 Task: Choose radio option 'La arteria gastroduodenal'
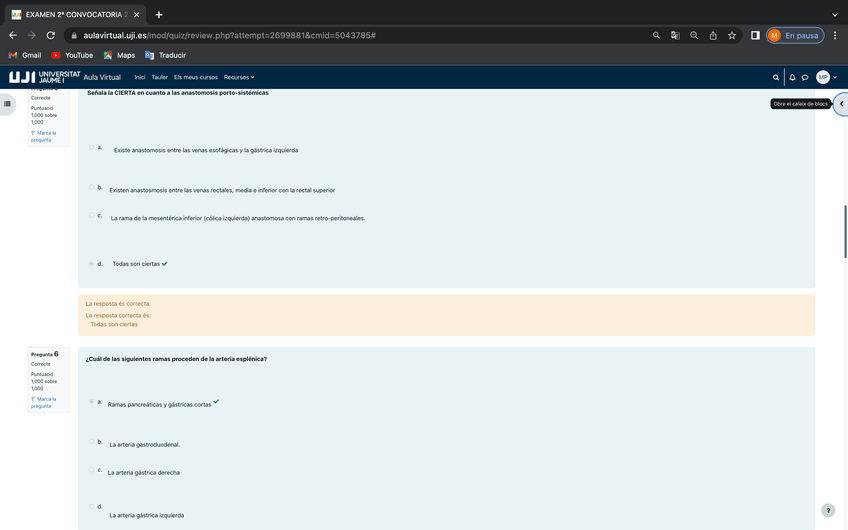click(92, 442)
